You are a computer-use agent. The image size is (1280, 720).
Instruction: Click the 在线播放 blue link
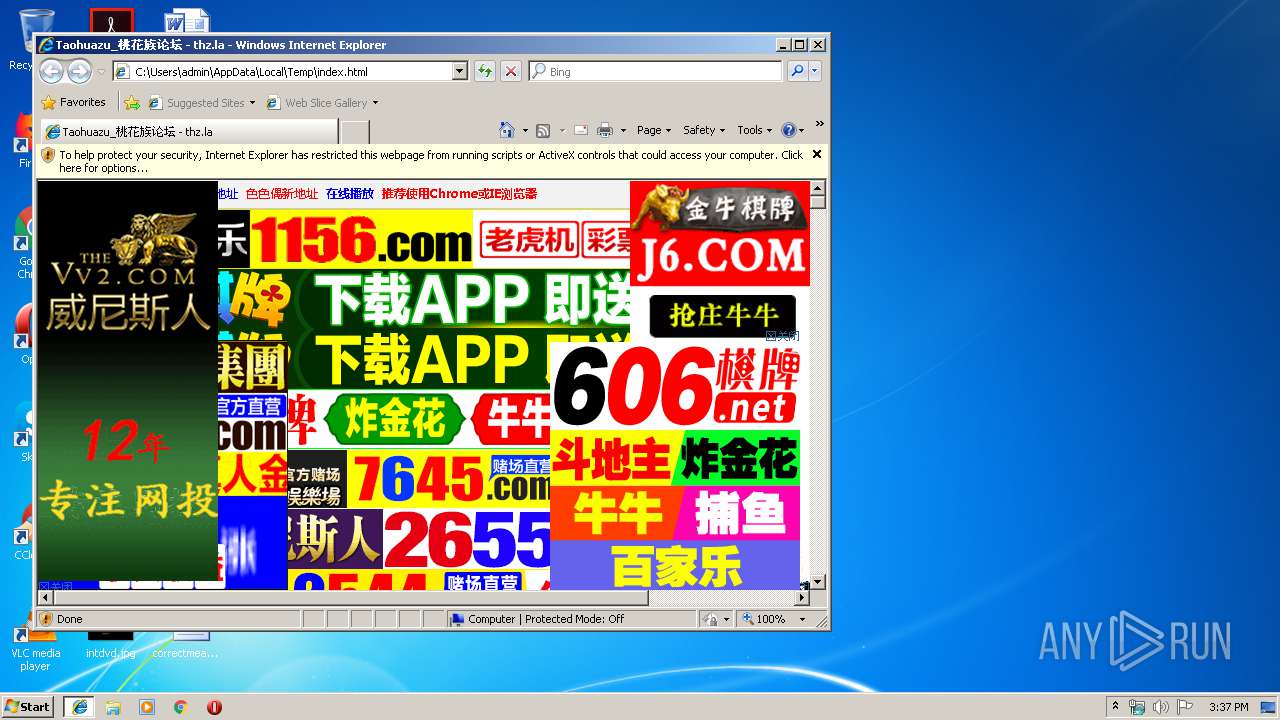[350, 194]
